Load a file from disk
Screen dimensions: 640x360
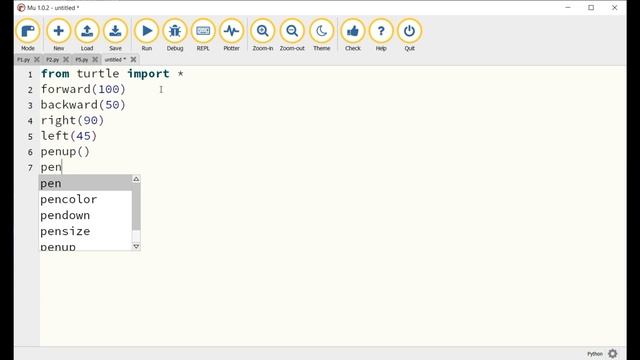click(x=87, y=35)
